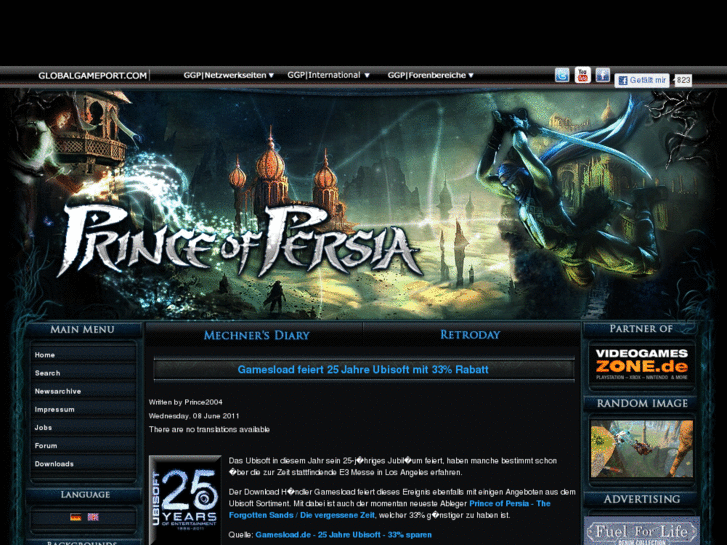This screenshot has width=727, height=545.
Task: Select the German flag language icon
Action: (x=76, y=517)
